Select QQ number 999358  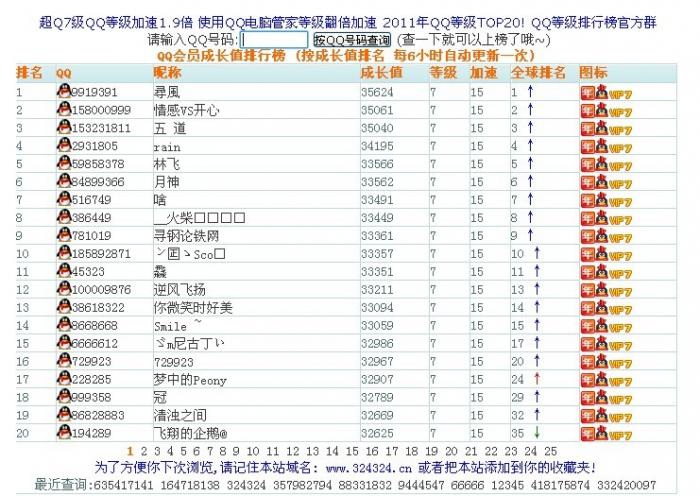tap(92, 397)
